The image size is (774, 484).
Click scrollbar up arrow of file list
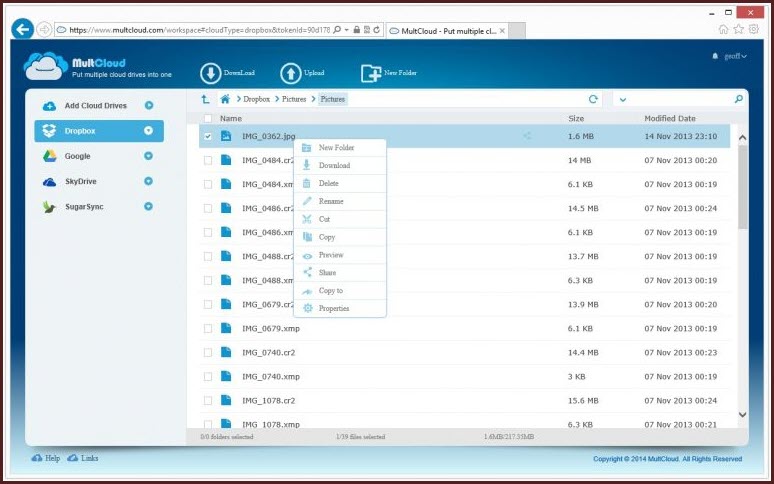click(x=742, y=138)
